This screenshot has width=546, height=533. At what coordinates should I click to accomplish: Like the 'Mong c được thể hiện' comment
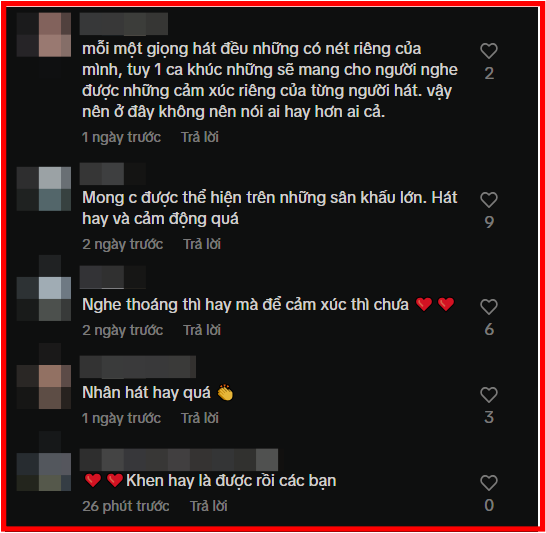pyautogui.click(x=489, y=200)
